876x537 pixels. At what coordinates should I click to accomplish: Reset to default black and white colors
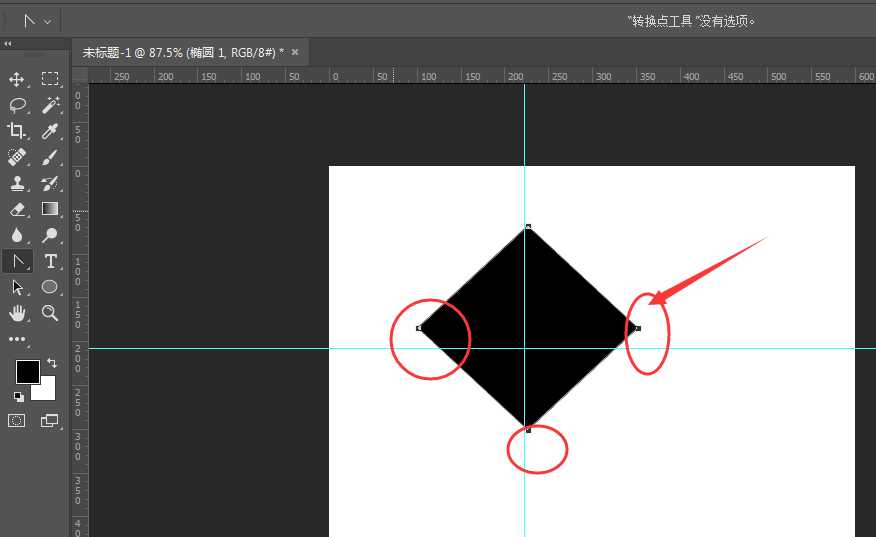point(19,397)
